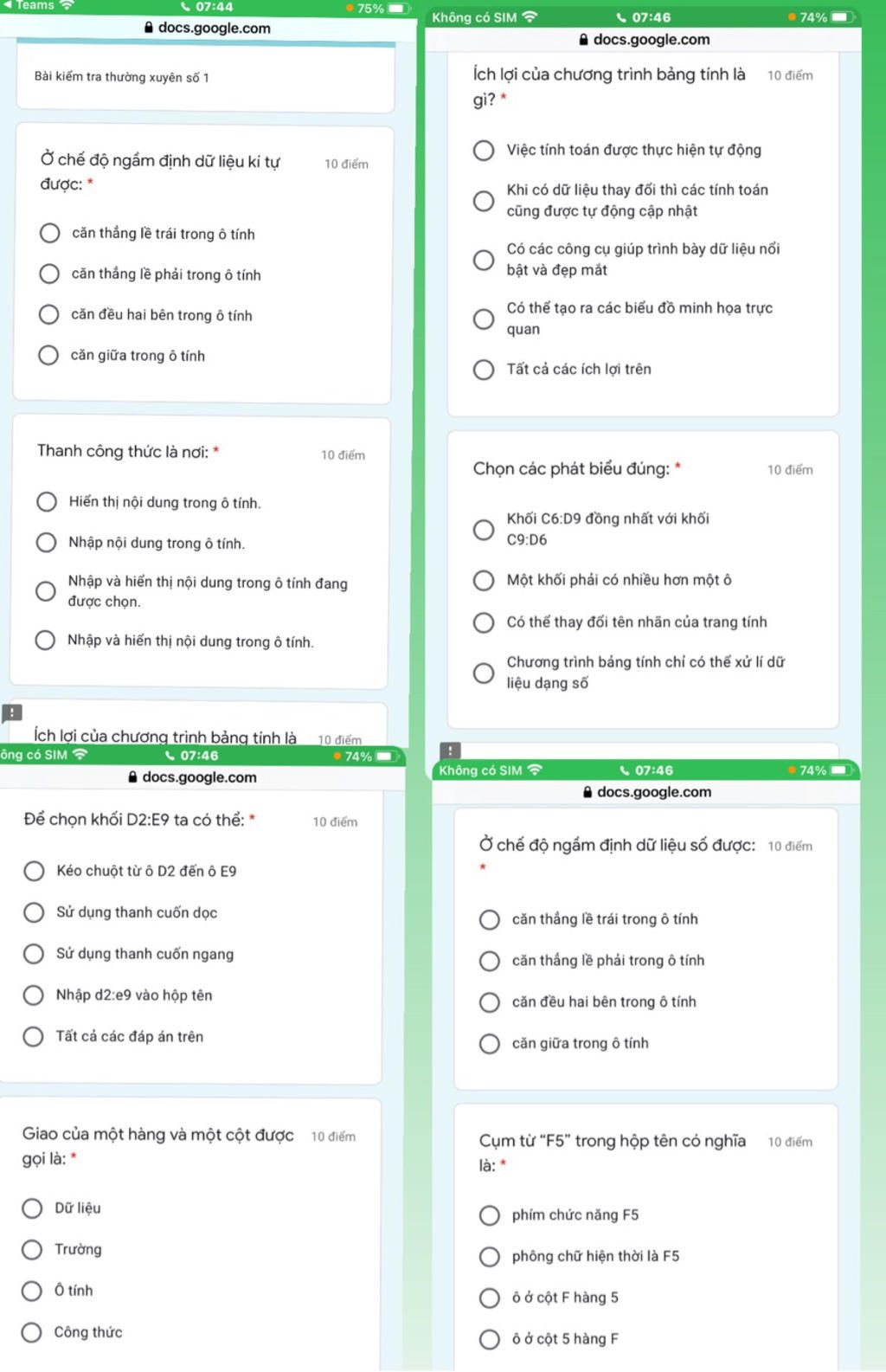
Task: Click the report problem icon left of cut-off 'Ích lợi' card
Action: (x=12, y=713)
